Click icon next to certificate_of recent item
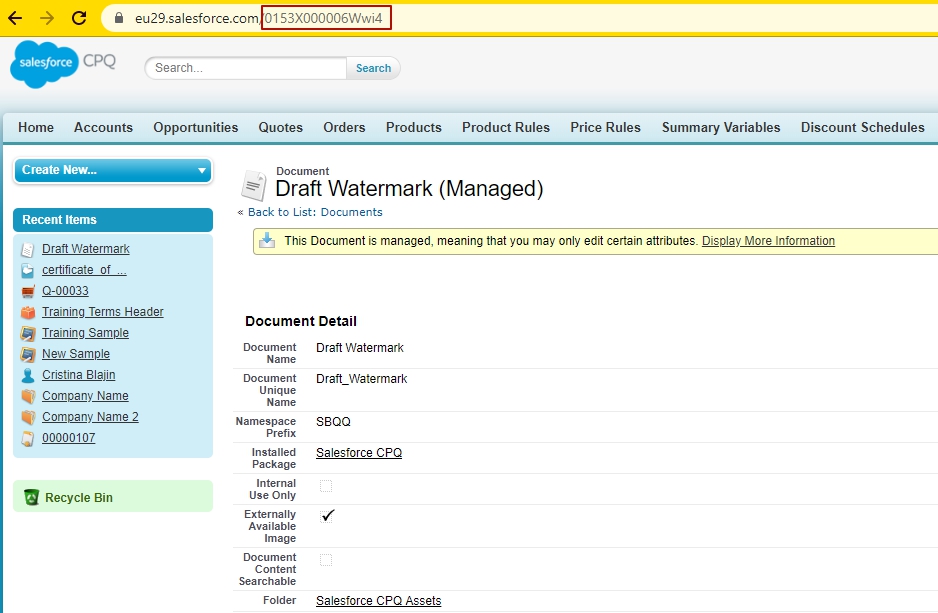The width and height of the screenshot is (938, 613). (28, 270)
